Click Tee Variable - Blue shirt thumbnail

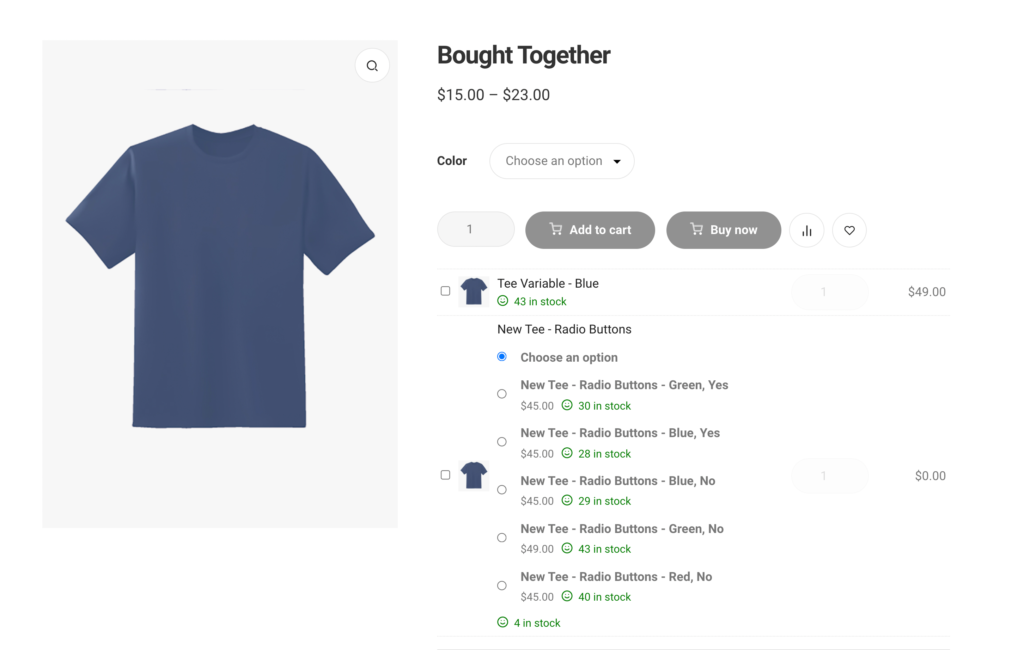pos(473,291)
